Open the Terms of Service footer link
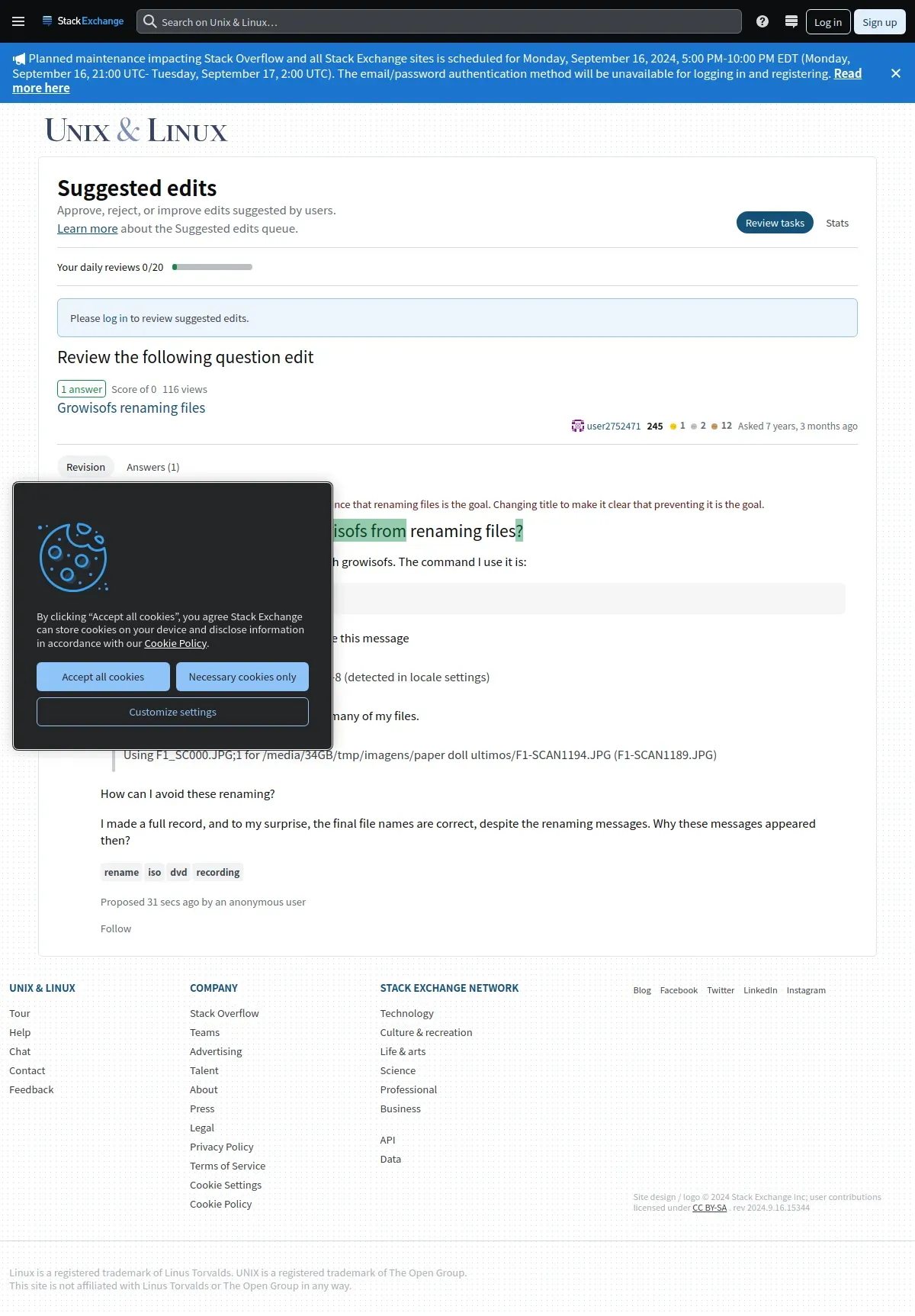Image resolution: width=915 pixels, height=1316 pixels. [x=228, y=1166]
